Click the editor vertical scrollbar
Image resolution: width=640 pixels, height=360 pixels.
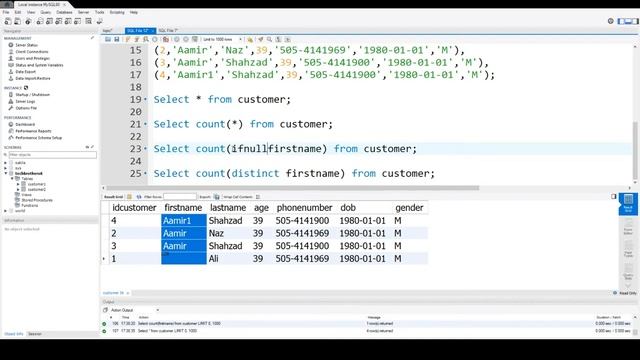point(635,151)
